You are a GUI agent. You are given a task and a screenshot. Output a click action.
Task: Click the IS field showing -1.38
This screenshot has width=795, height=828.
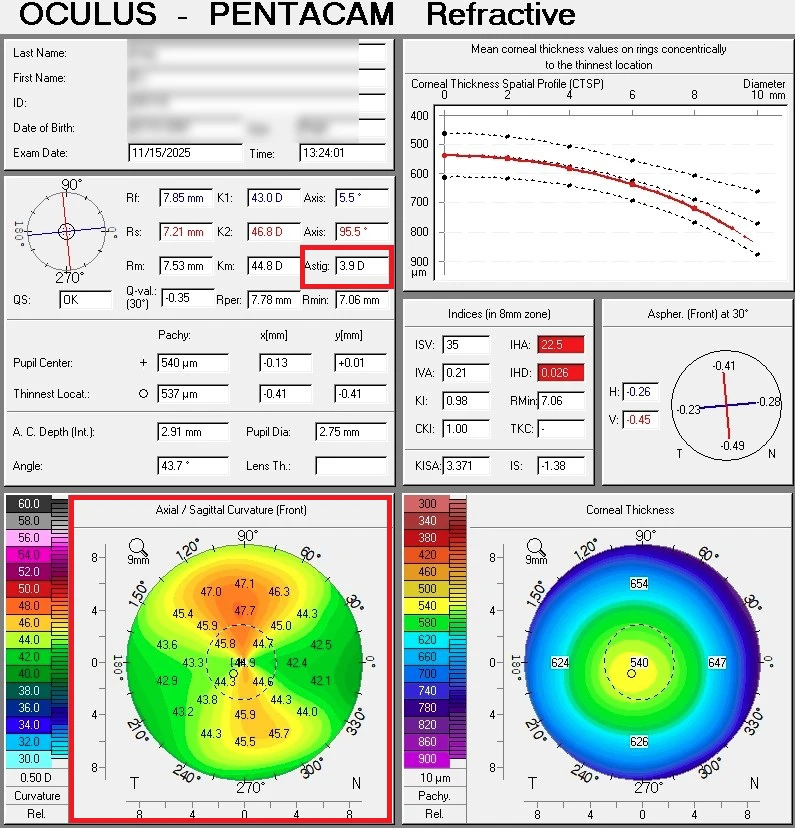tap(561, 466)
